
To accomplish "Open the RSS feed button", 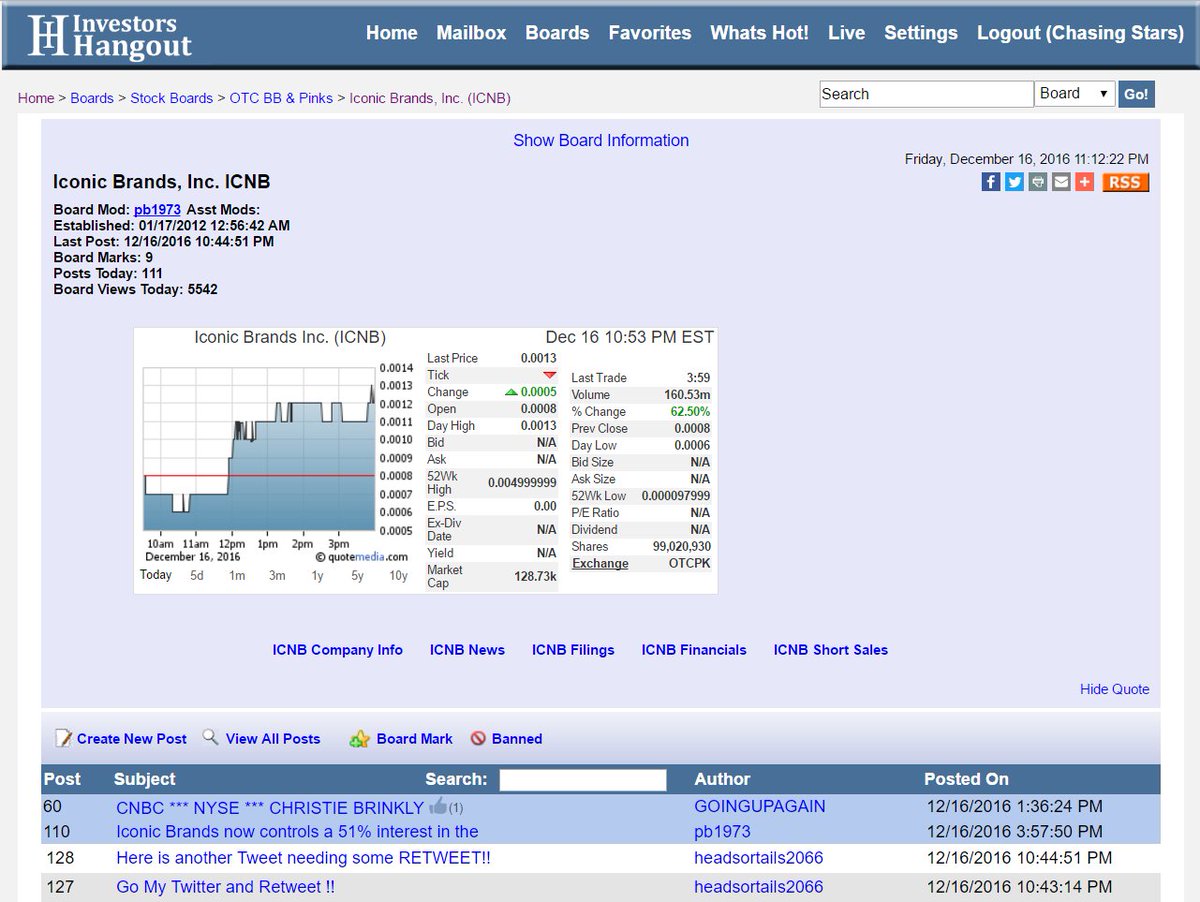I will click(1125, 182).
